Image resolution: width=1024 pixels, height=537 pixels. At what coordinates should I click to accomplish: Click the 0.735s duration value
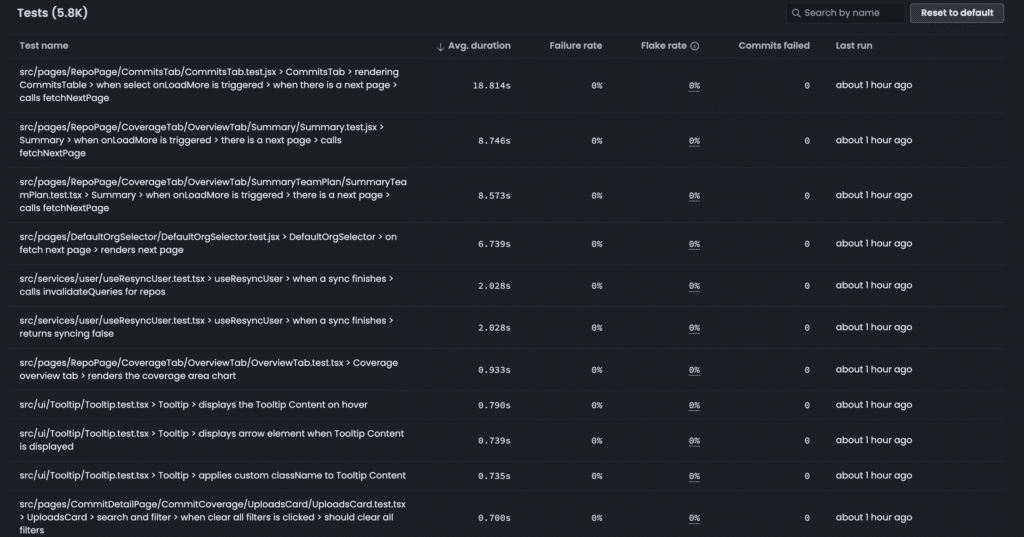point(494,476)
